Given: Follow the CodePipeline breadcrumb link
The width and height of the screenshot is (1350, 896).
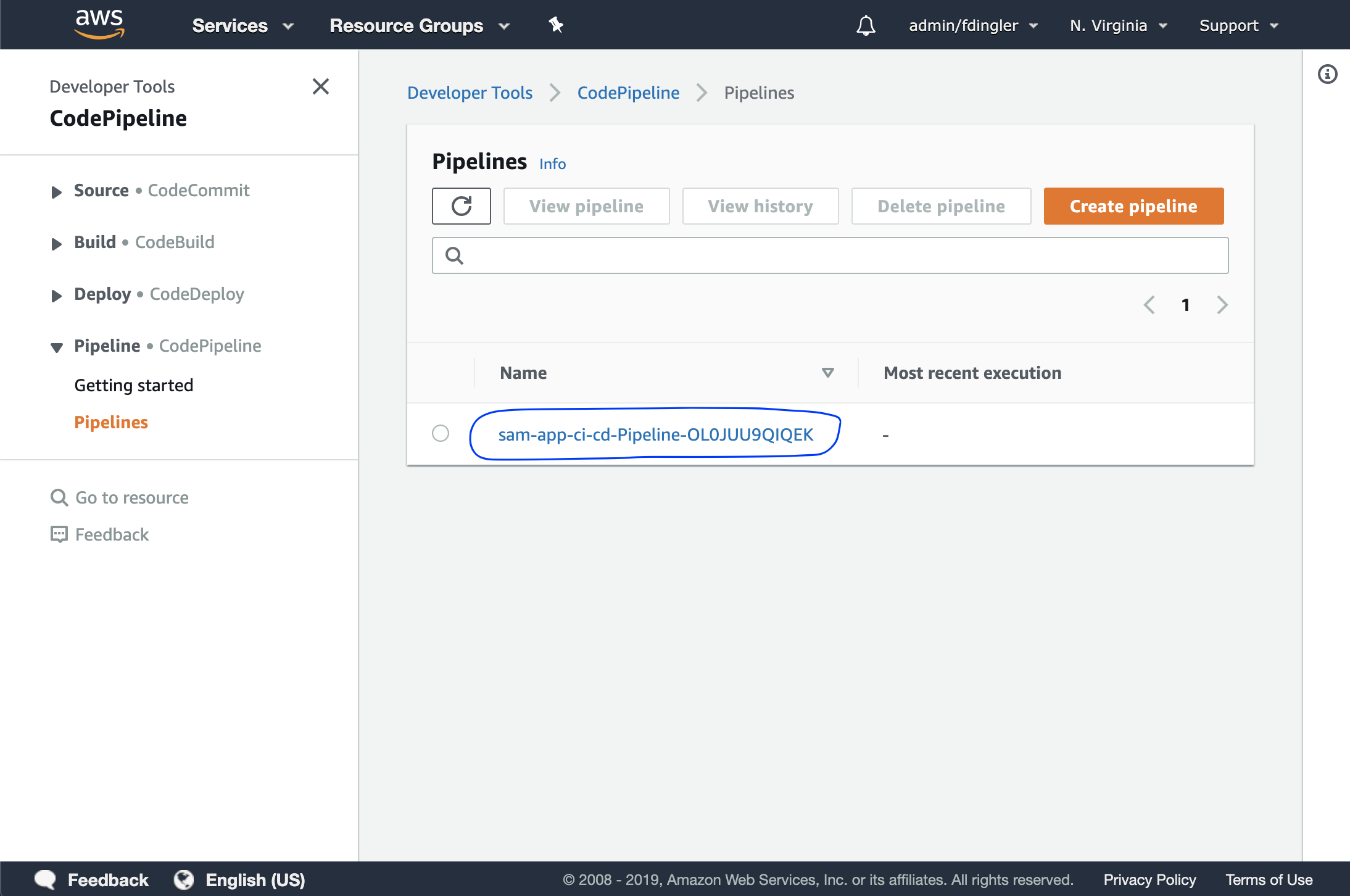Looking at the screenshot, I should (x=628, y=93).
